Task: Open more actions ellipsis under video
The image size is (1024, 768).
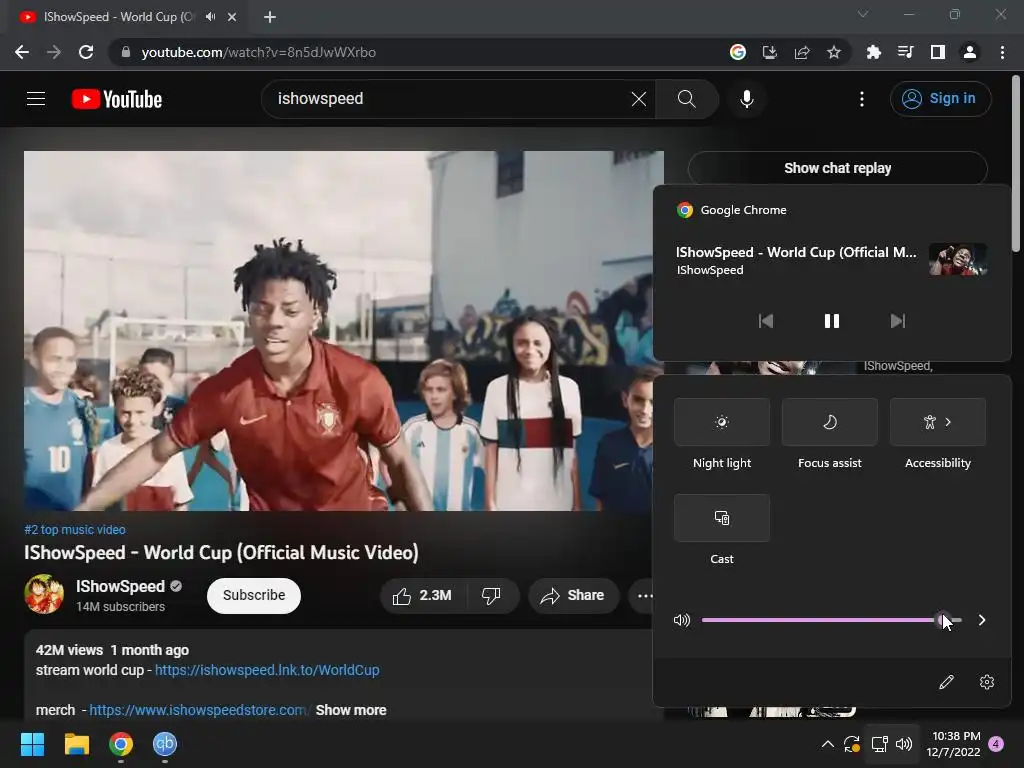Action: (645, 596)
